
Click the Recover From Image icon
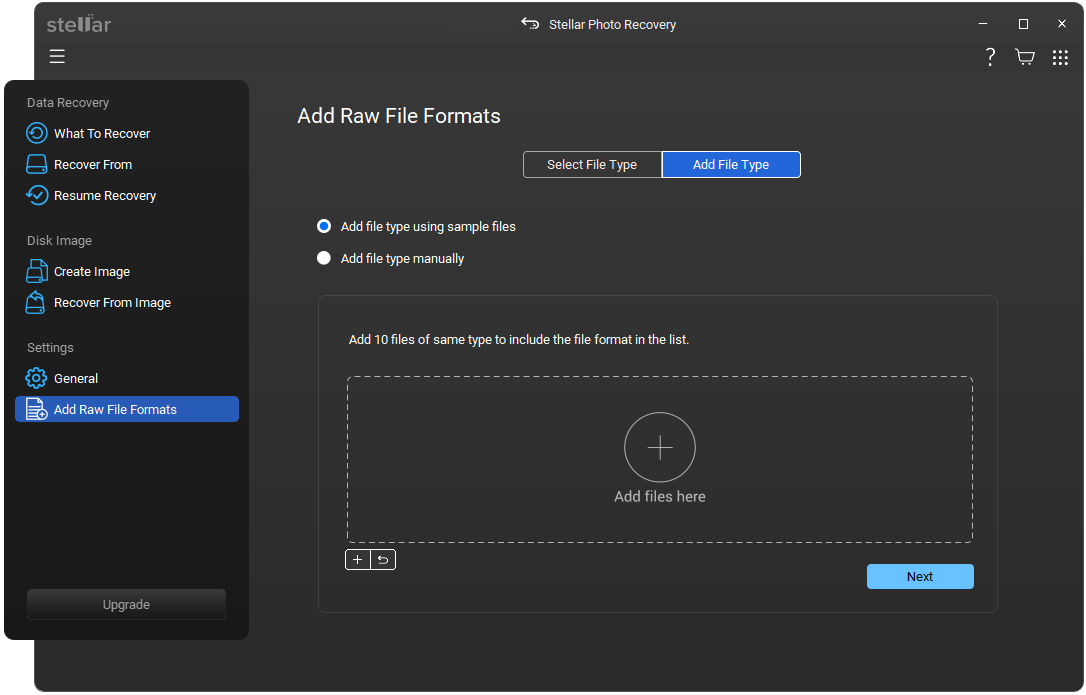point(35,302)
